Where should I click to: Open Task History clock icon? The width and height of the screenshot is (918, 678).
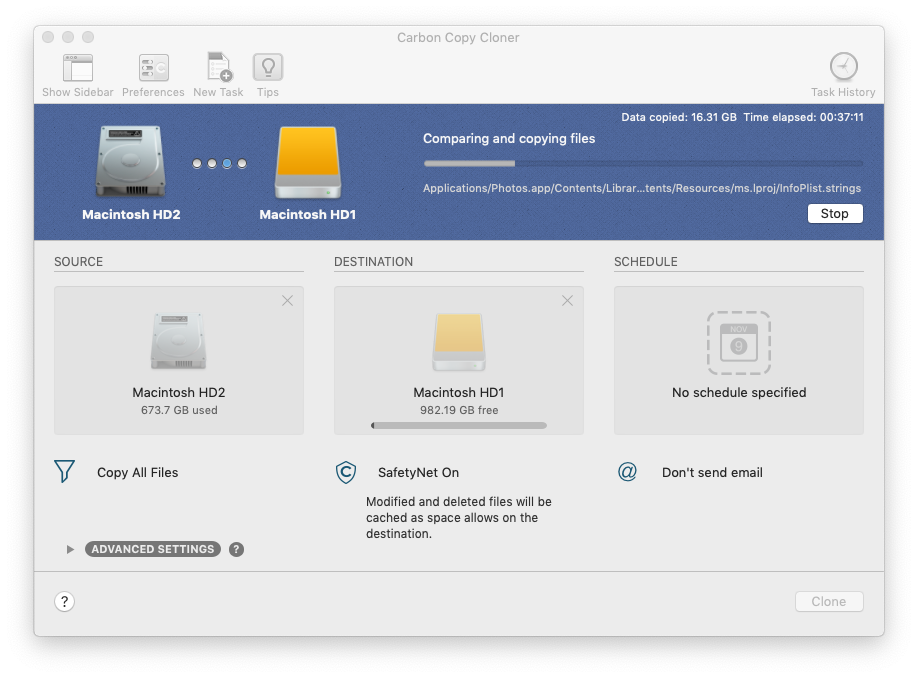point(844,66)
